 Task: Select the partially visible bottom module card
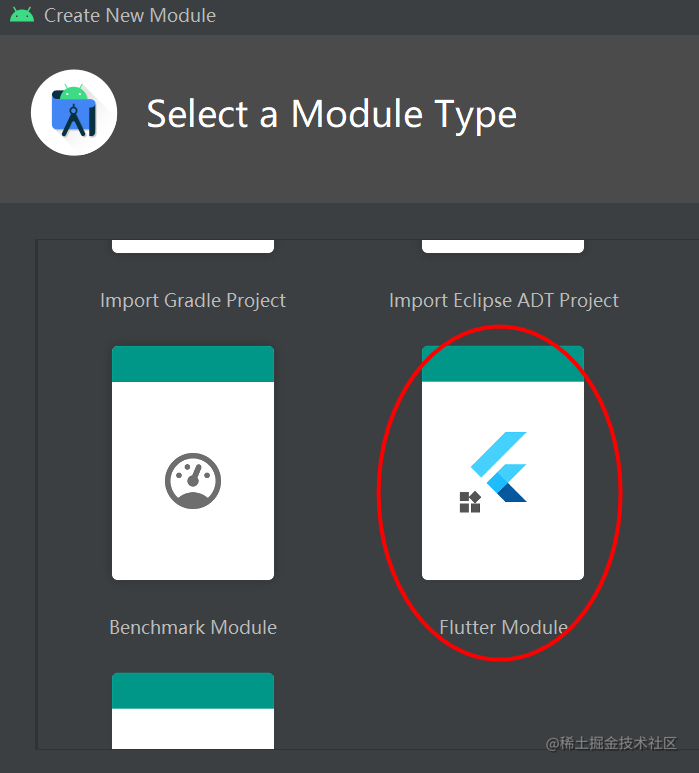pos(193,711)
